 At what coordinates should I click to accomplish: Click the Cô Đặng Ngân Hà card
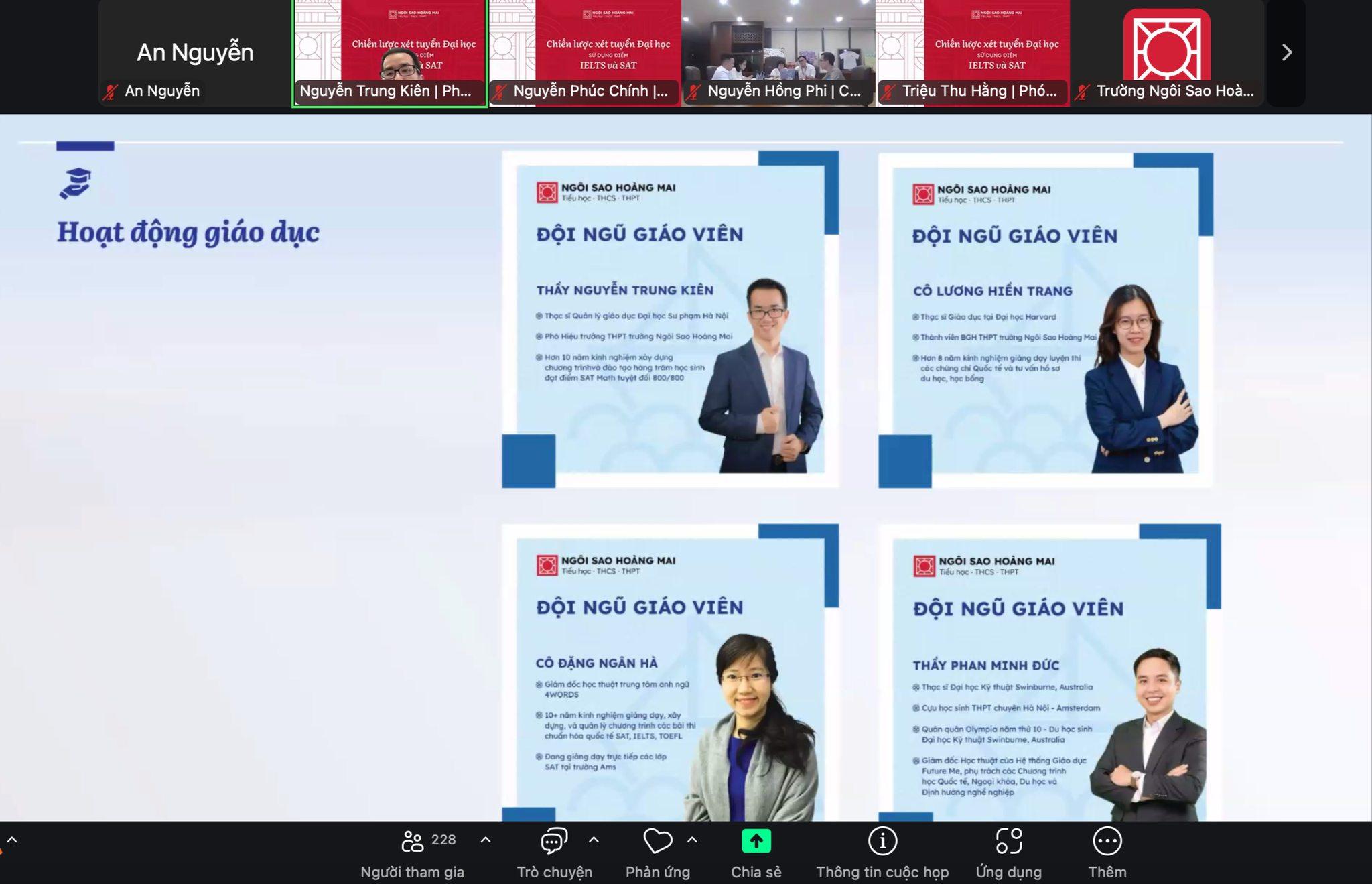point(670,672)
